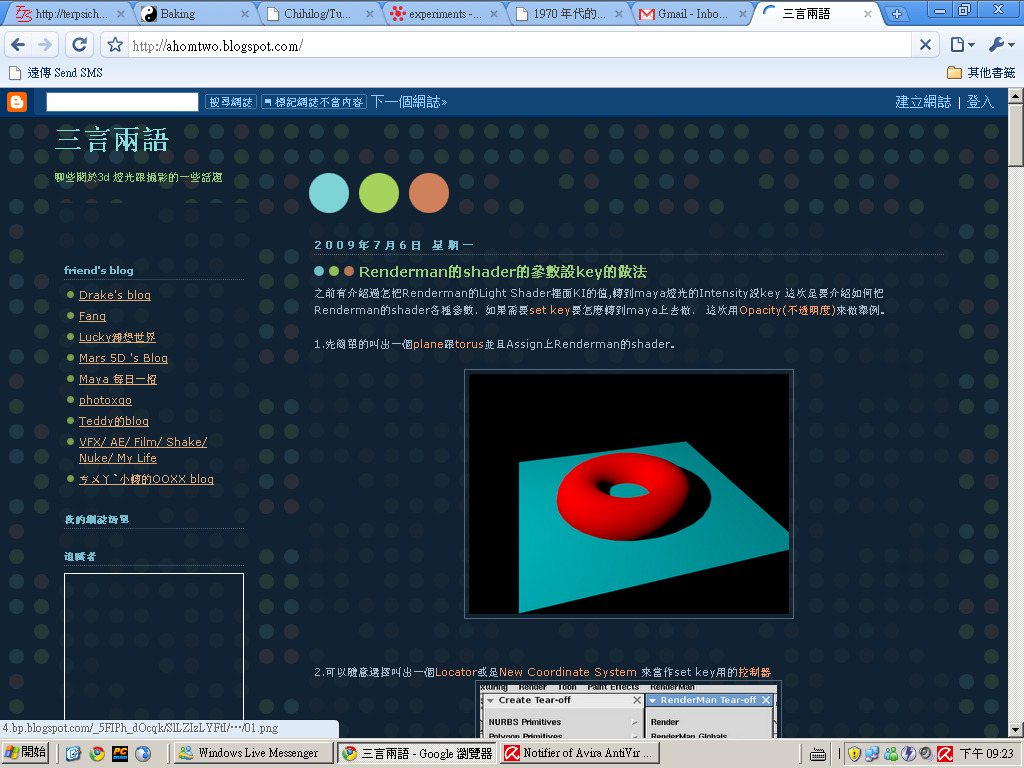
Task: Click the address bar URL field
Action: coord(519,46)
